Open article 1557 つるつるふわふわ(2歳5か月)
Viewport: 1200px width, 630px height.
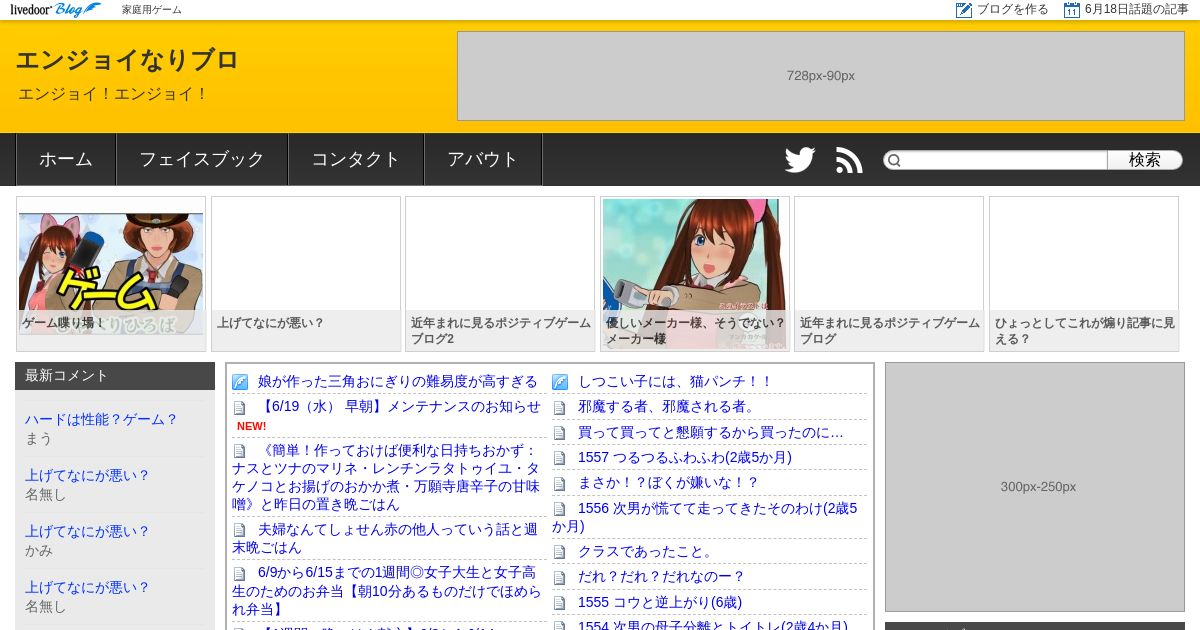[685, 458]
